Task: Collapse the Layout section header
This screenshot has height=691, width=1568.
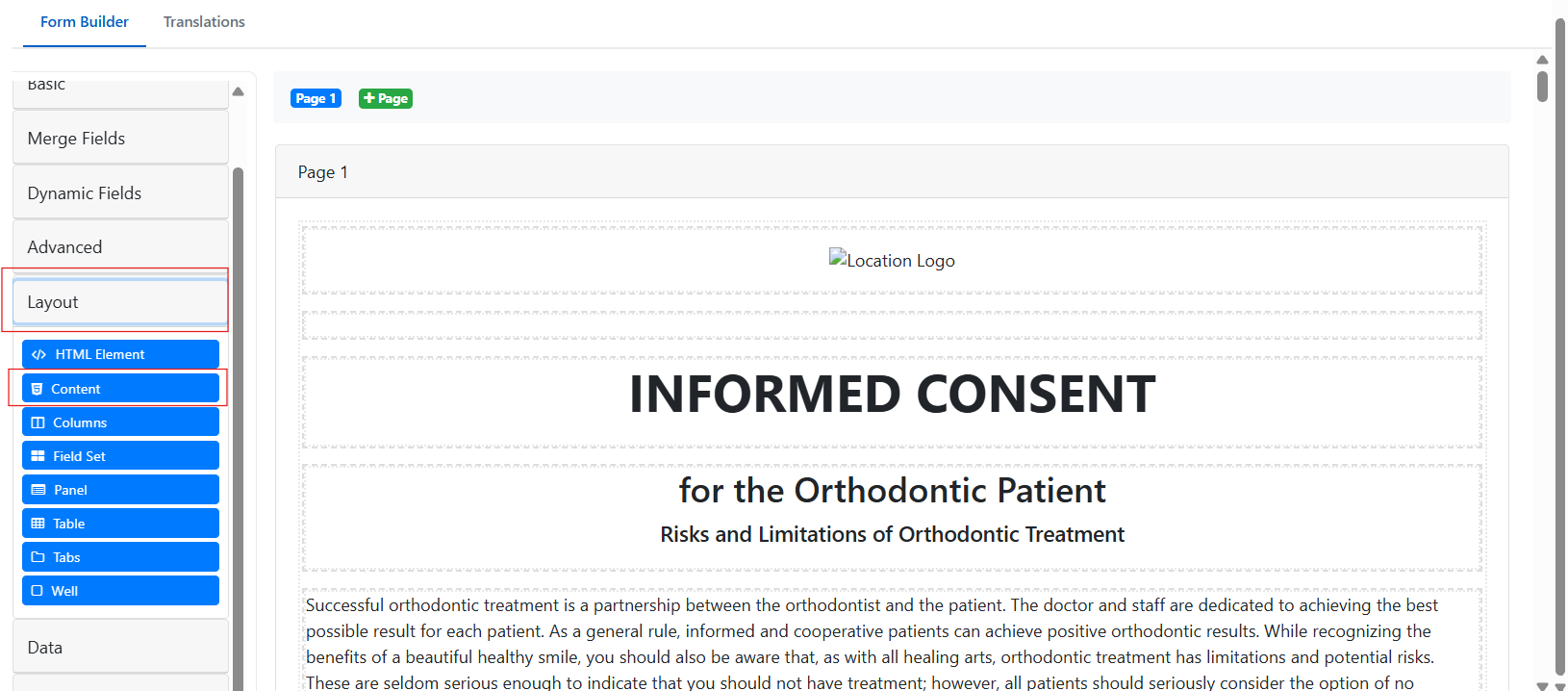Action: pyautogui.click(x=120, y=302)
